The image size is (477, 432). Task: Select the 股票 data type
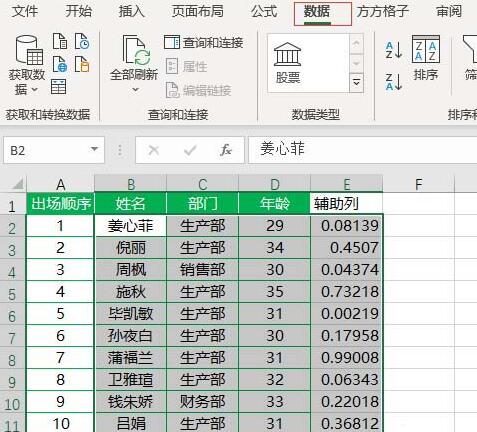coord(288,63)
